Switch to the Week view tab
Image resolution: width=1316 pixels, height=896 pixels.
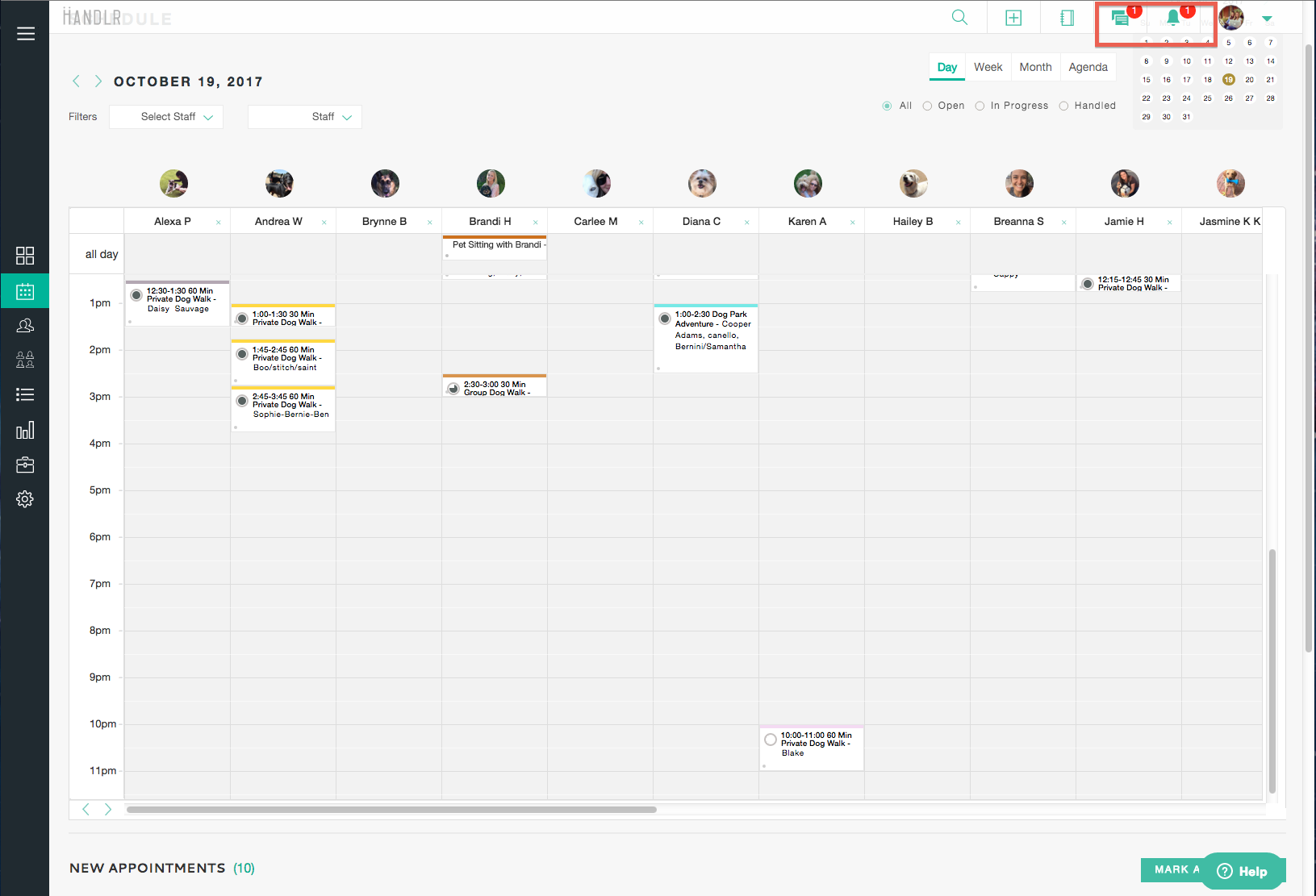(x=988, y=67)
